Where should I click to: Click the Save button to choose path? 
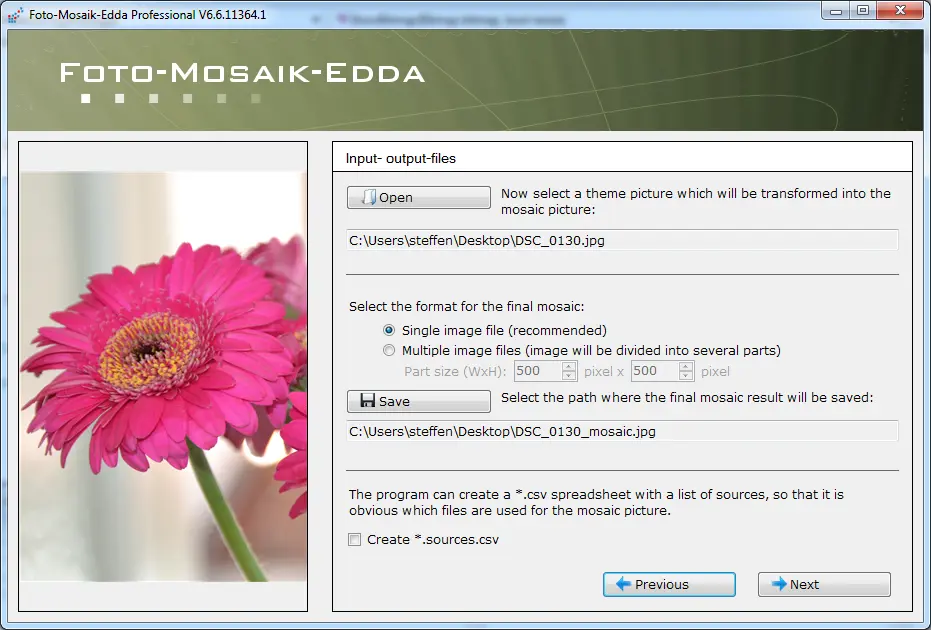click(x=419, y=401)
